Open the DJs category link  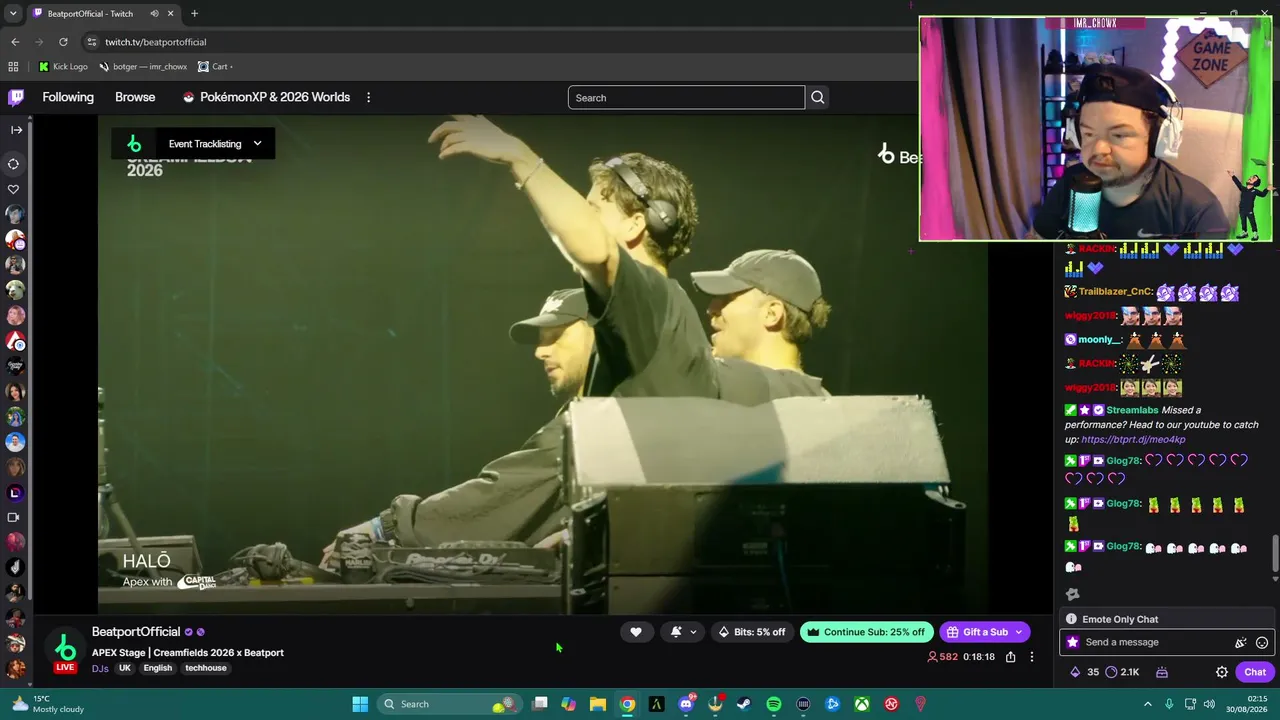[100, 668]
